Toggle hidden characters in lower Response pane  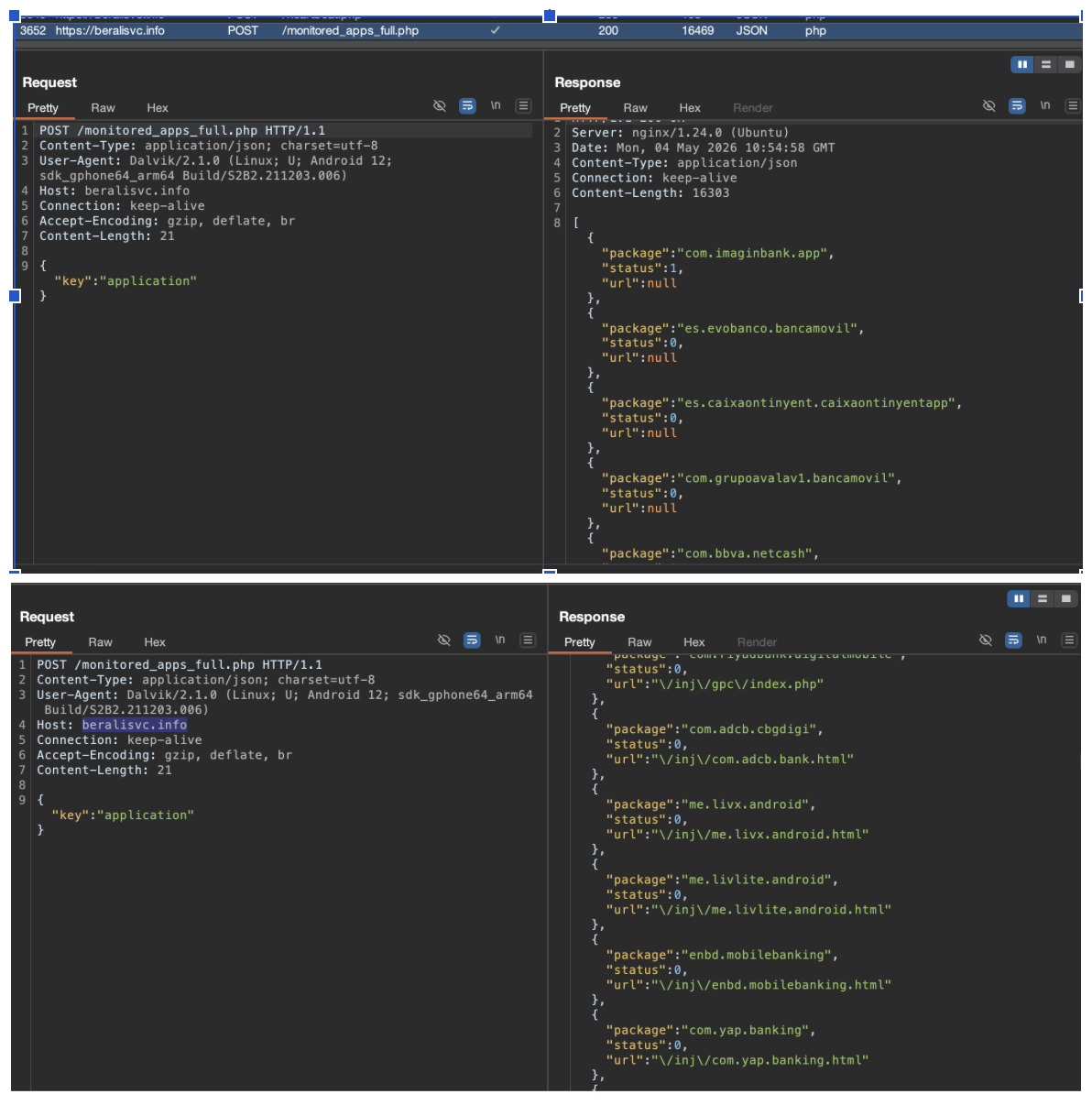[x=986, y=640]
